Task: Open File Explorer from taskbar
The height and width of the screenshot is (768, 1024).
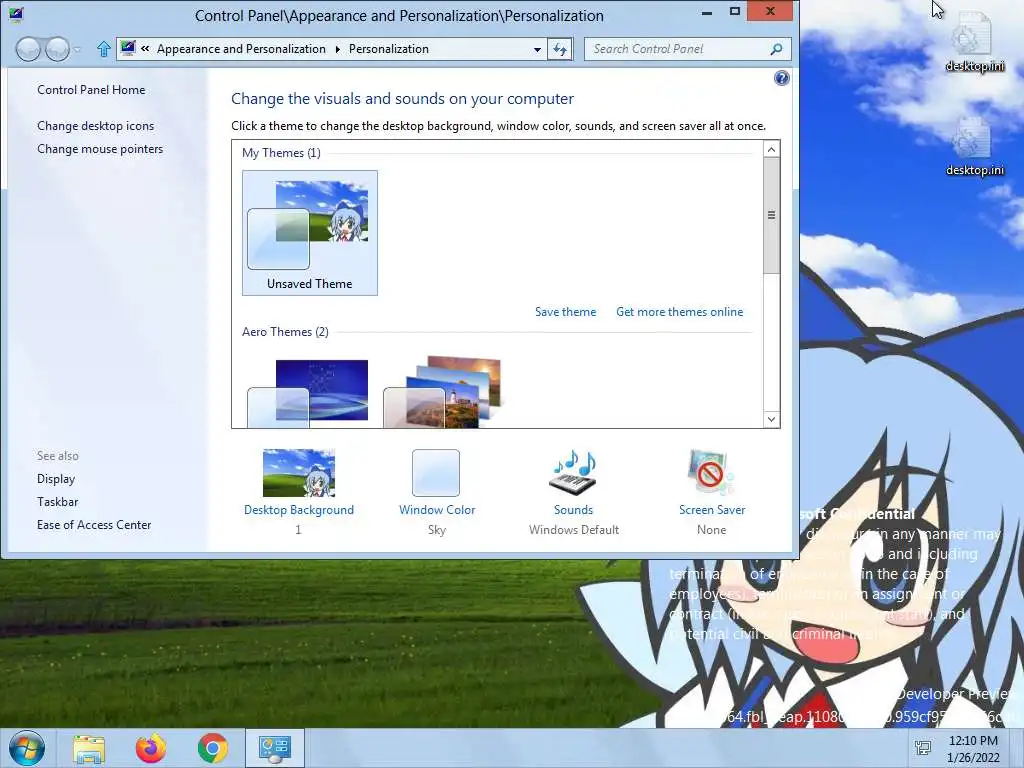Action: (89, 748)
